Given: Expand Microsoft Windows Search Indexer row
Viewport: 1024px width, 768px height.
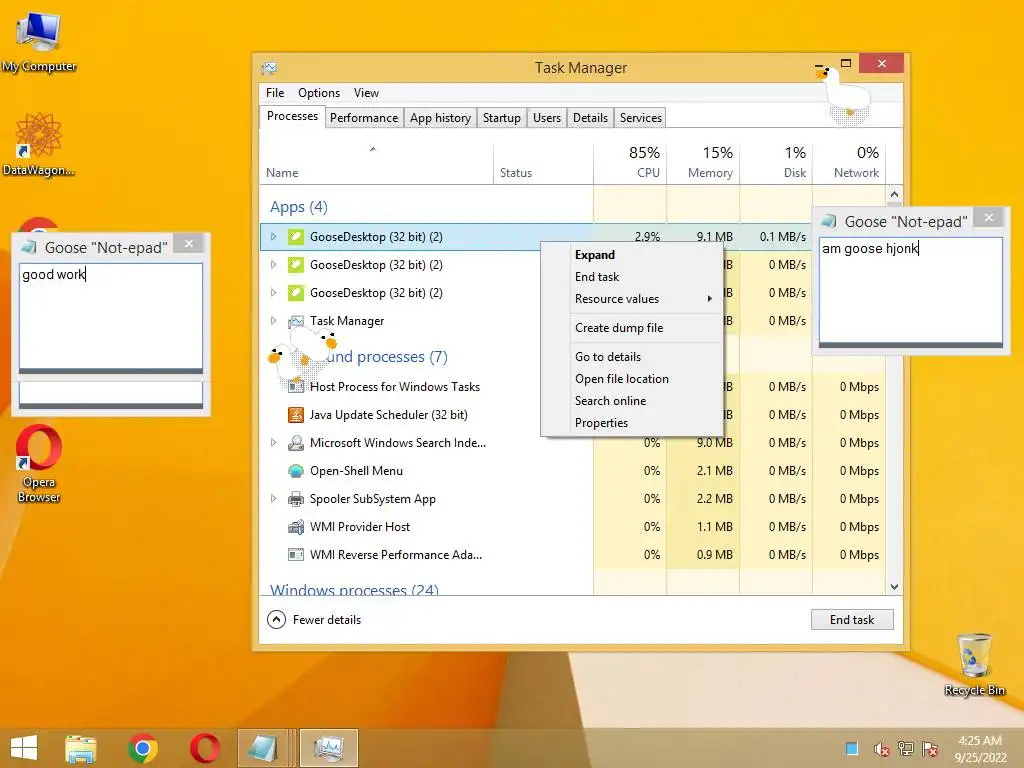Looking at the screenshot, I should tap(274, 443).
